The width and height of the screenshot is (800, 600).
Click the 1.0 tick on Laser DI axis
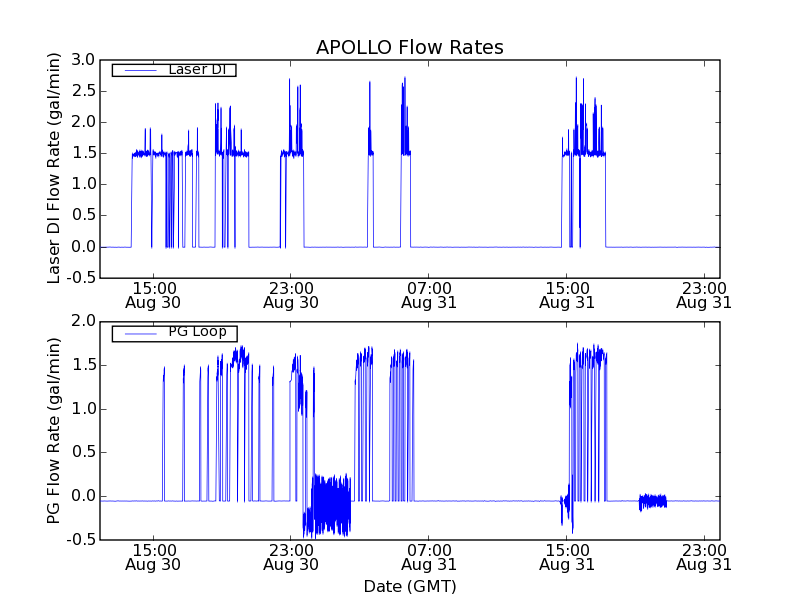pos(83,184)
